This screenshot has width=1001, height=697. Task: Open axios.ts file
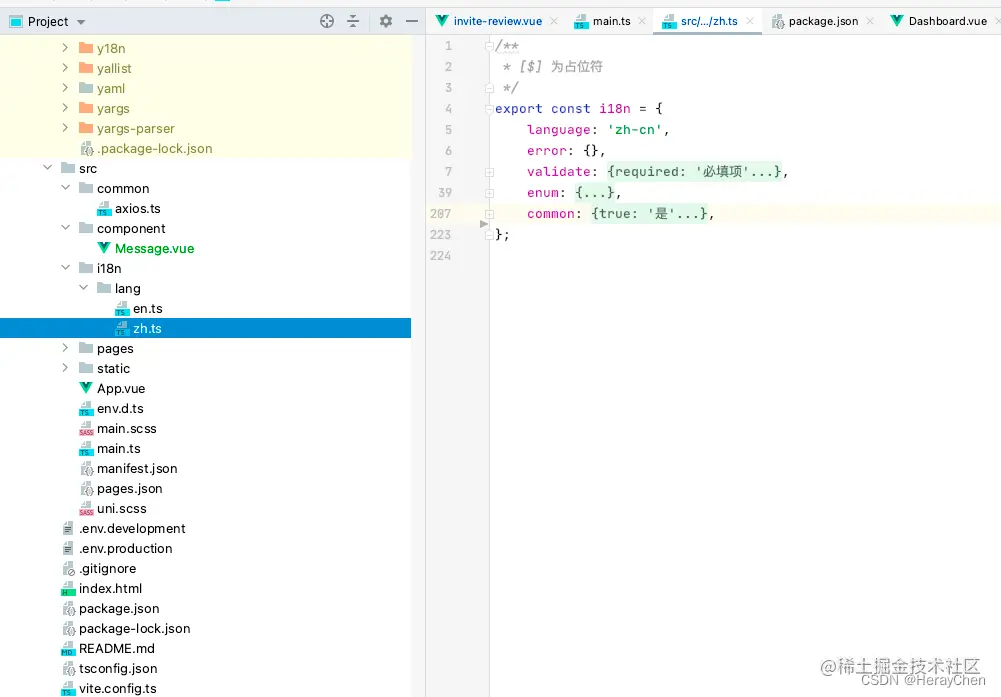tap(137, 208)
